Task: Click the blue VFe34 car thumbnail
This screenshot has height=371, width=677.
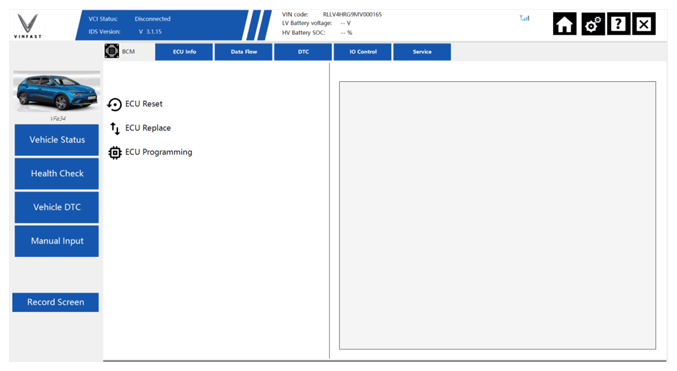Action: pyautogui.click(x=57, y=92)
